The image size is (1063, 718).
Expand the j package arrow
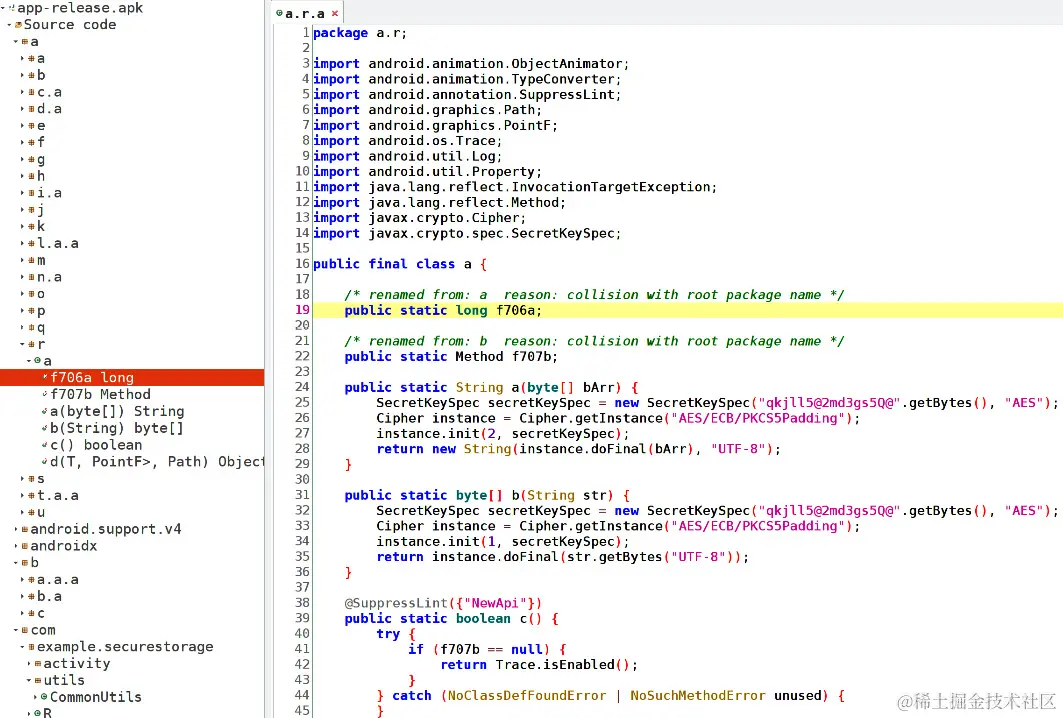point(22,210)
